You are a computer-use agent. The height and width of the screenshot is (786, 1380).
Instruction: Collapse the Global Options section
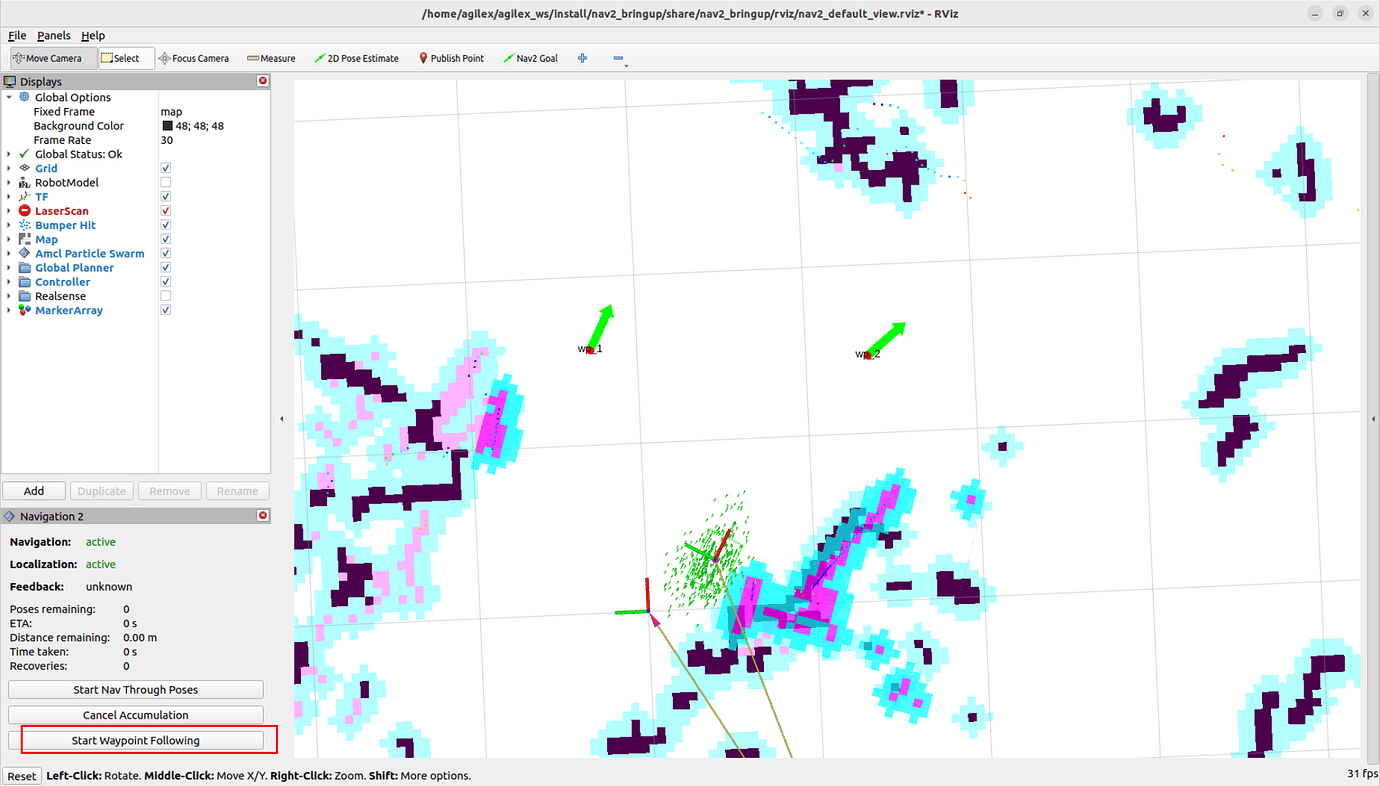coord(10,97)
